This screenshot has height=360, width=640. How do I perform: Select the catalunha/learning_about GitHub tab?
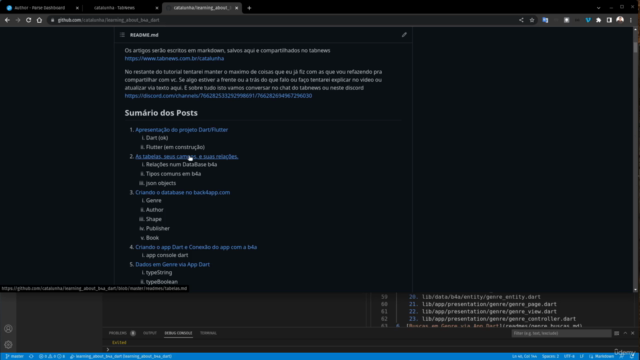click(x=202, y=8)
